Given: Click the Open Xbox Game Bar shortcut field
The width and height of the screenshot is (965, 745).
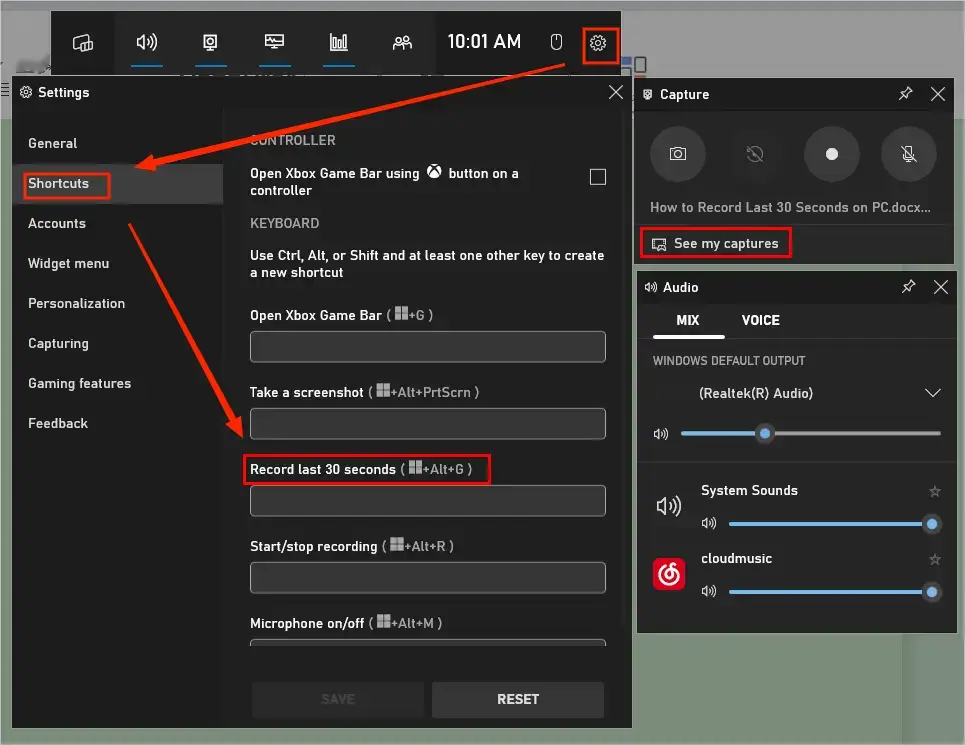Looking at the screenshot, I should coord(428,347).
